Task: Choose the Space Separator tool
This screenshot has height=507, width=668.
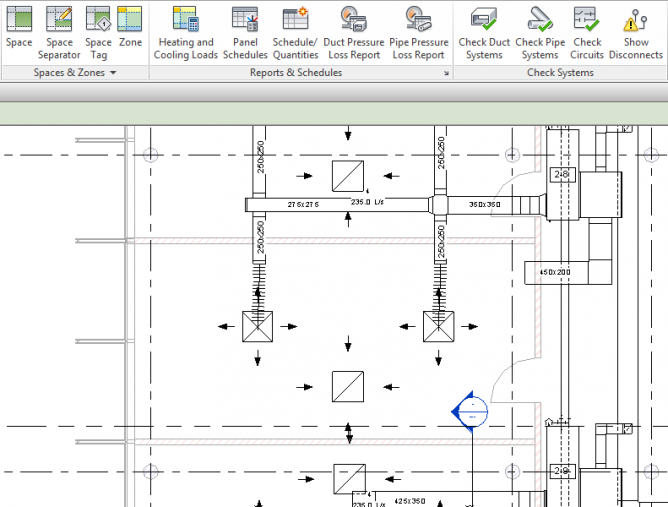Action: pos(59,33)
